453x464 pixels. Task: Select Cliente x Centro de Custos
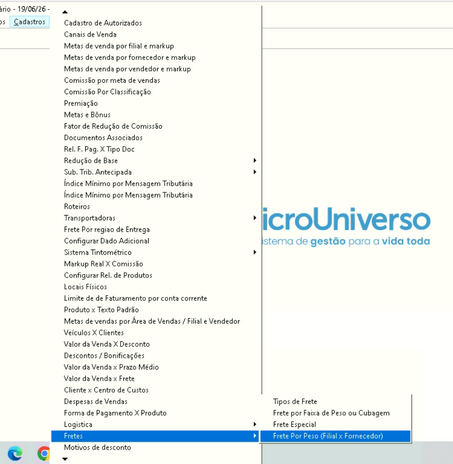155,390
